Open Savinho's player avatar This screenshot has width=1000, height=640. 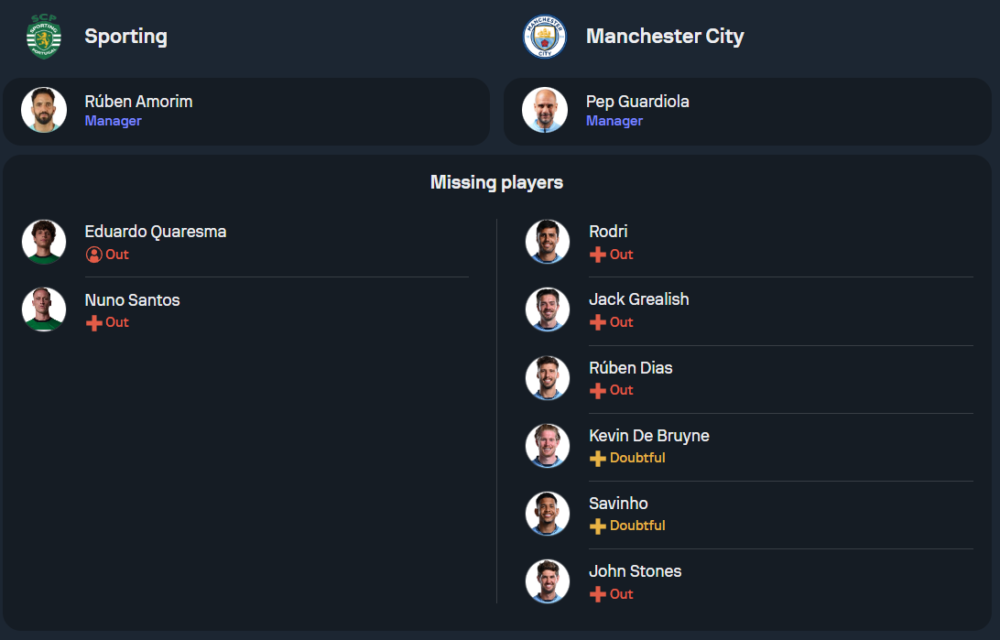(x=547, y=513)
